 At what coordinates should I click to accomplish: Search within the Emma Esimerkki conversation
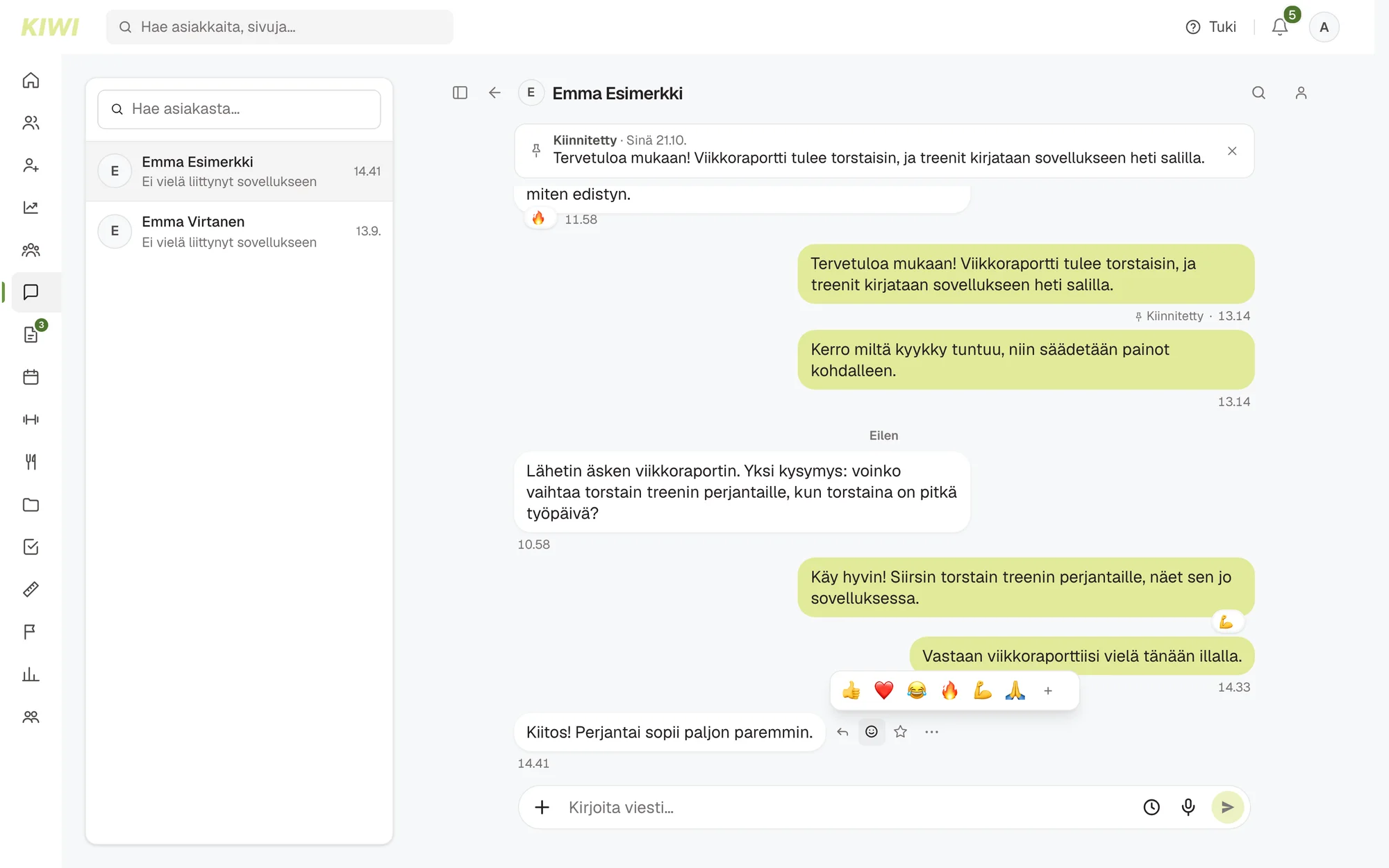[1258, 93]
